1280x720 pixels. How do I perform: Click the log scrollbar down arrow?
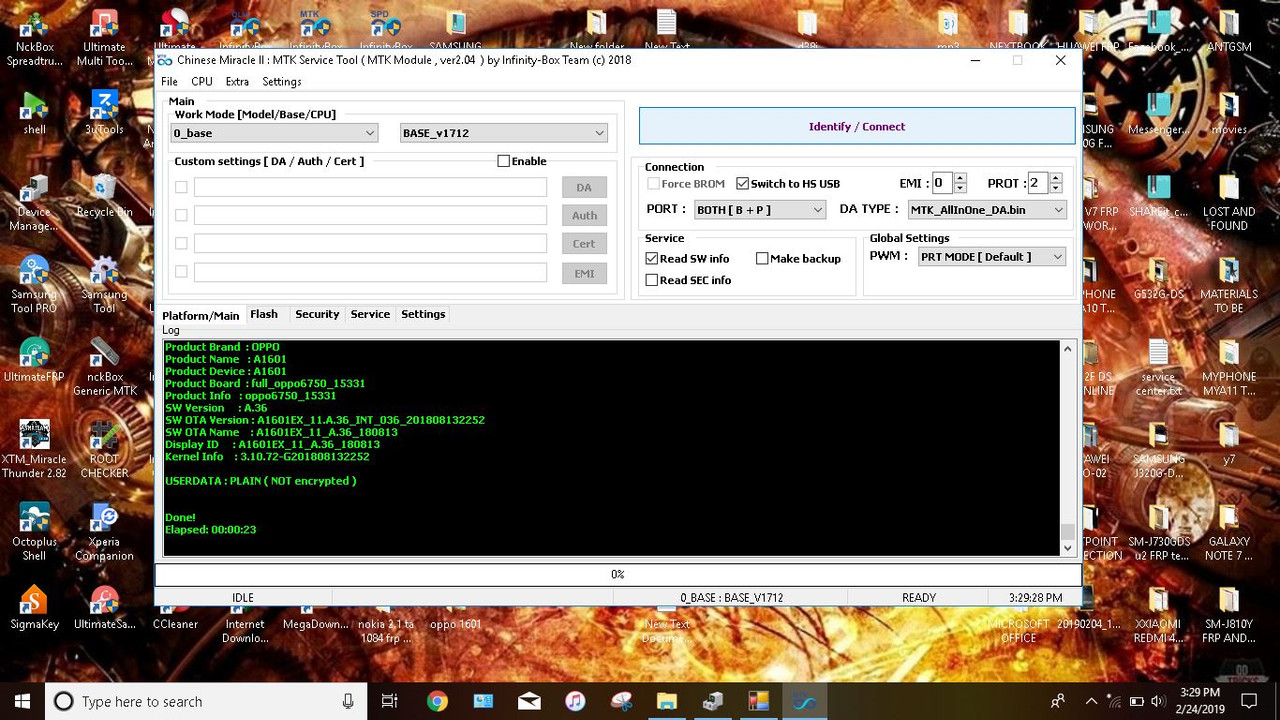pyautogui.click(x=1067, y=548)
